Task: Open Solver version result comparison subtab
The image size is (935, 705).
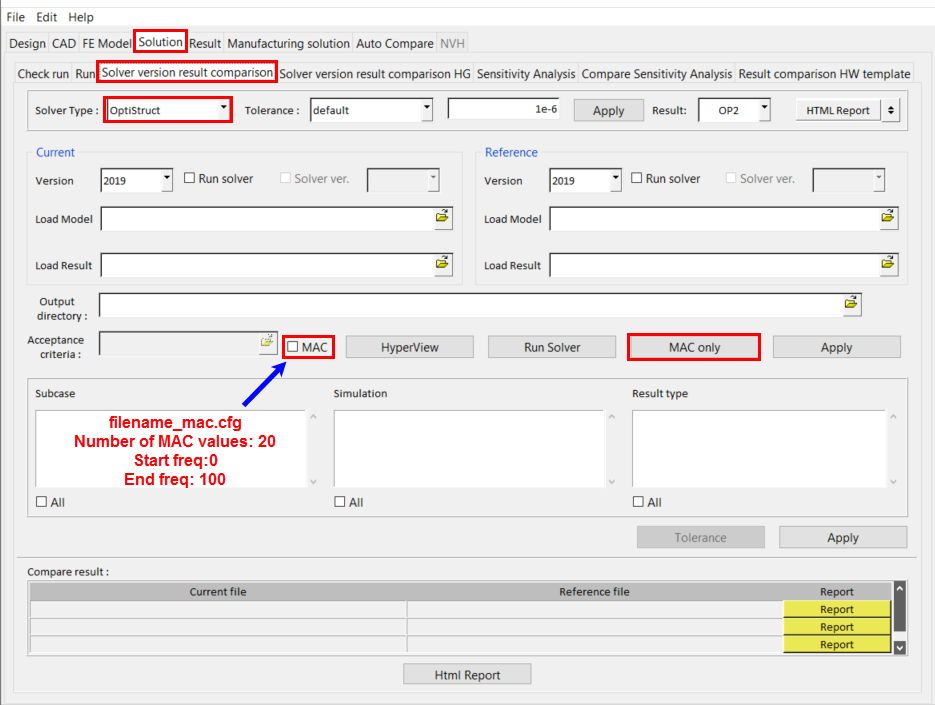Action: click(x=187, y=73)
